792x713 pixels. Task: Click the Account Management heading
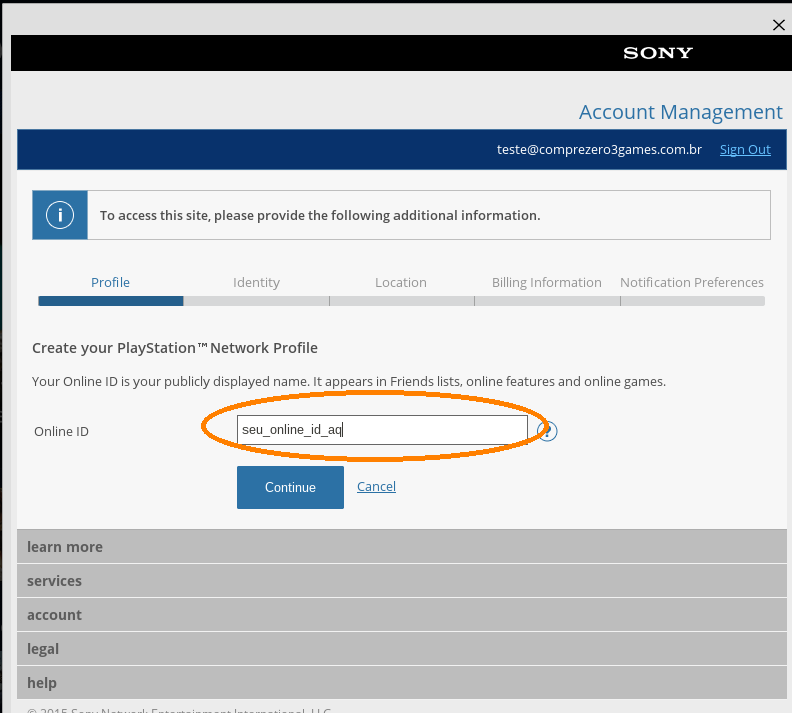point(680,112)
